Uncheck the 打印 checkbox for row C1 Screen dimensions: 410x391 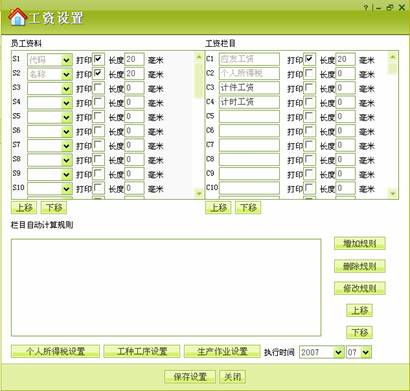pyautogui.click(x=310, y=59)
